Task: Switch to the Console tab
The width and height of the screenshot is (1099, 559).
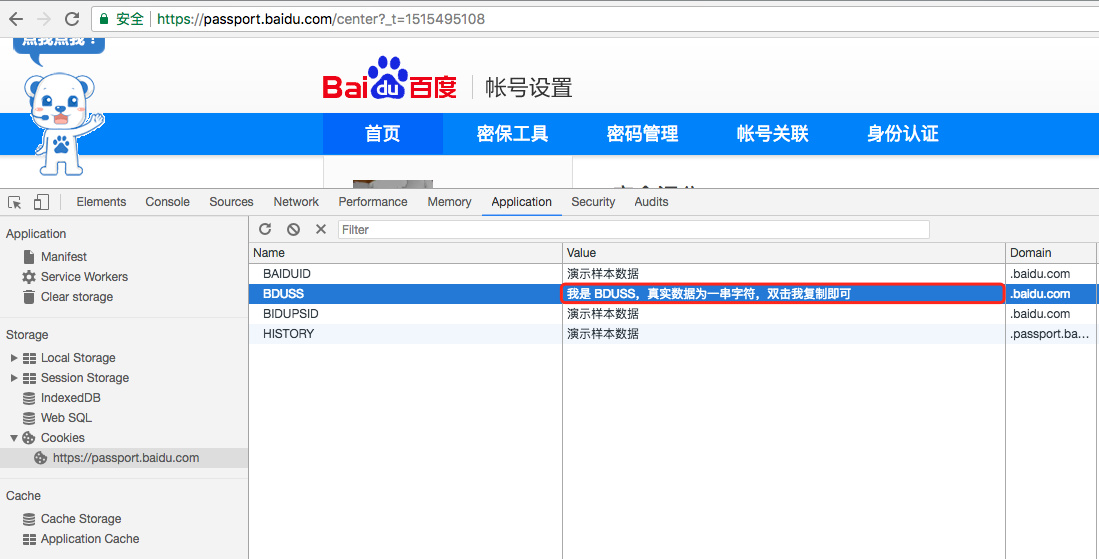Action: (x=168, y=202)
